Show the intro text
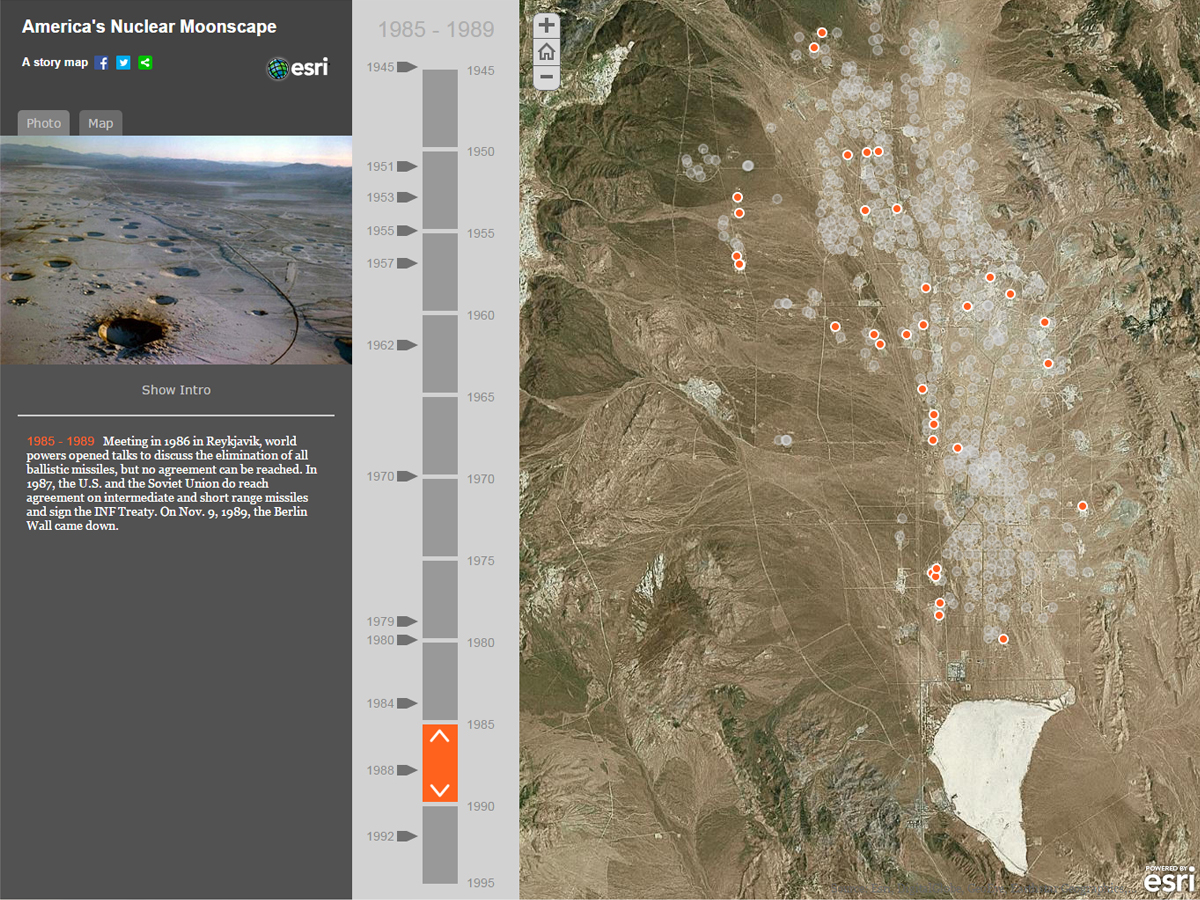Image resolution: width=1200 pixels, height=900 pixels. pyautogui.click(x=176, y=390)
